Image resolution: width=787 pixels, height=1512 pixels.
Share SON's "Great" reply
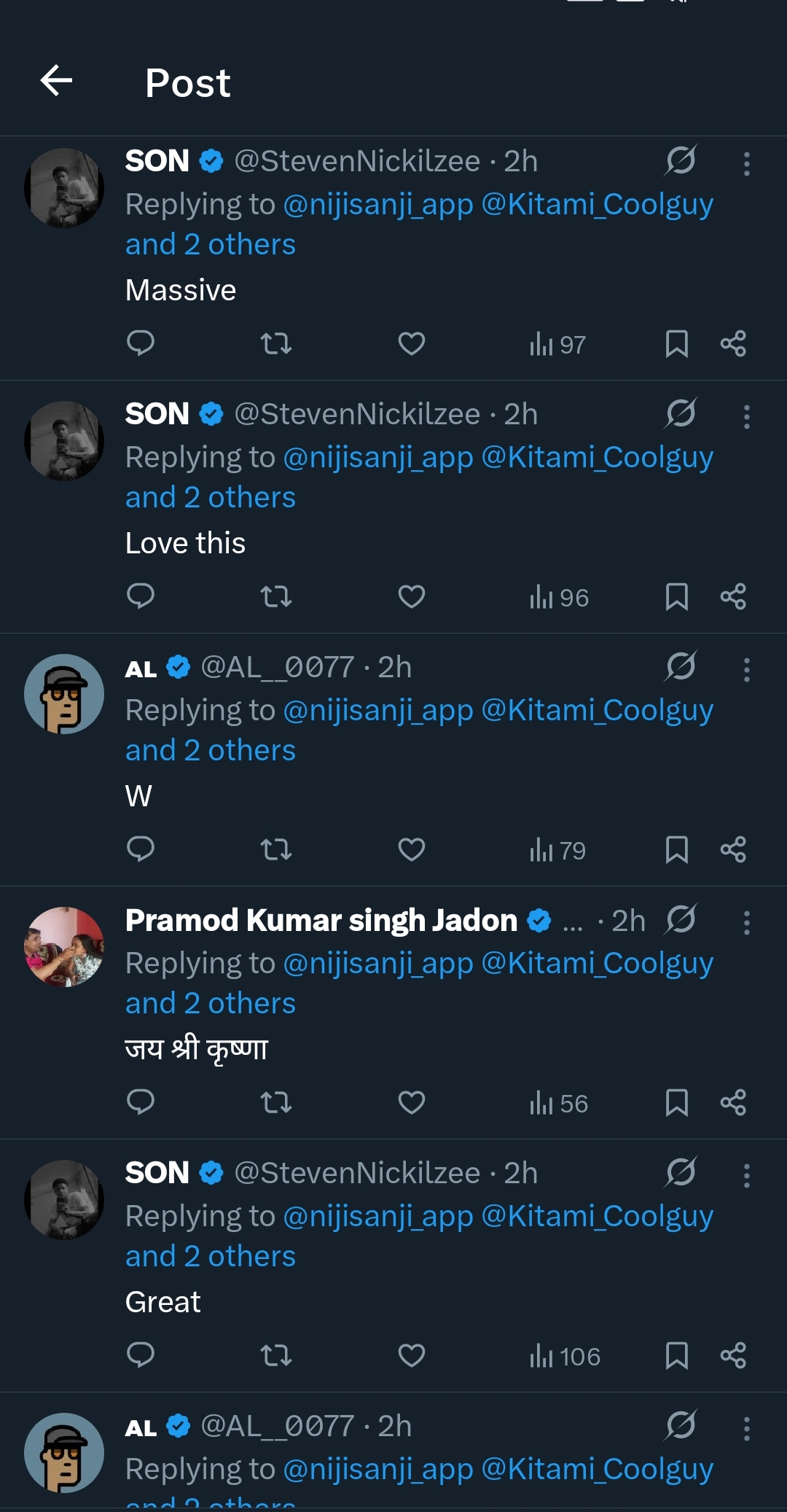(733, 1355)
